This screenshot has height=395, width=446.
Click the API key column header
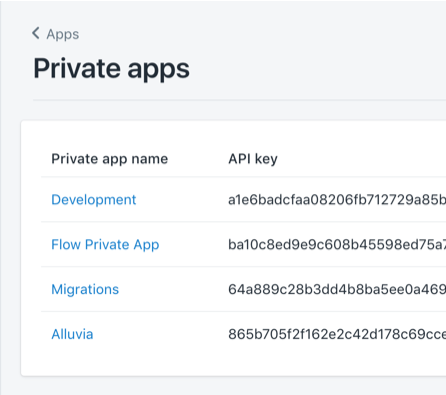(253, 159)
